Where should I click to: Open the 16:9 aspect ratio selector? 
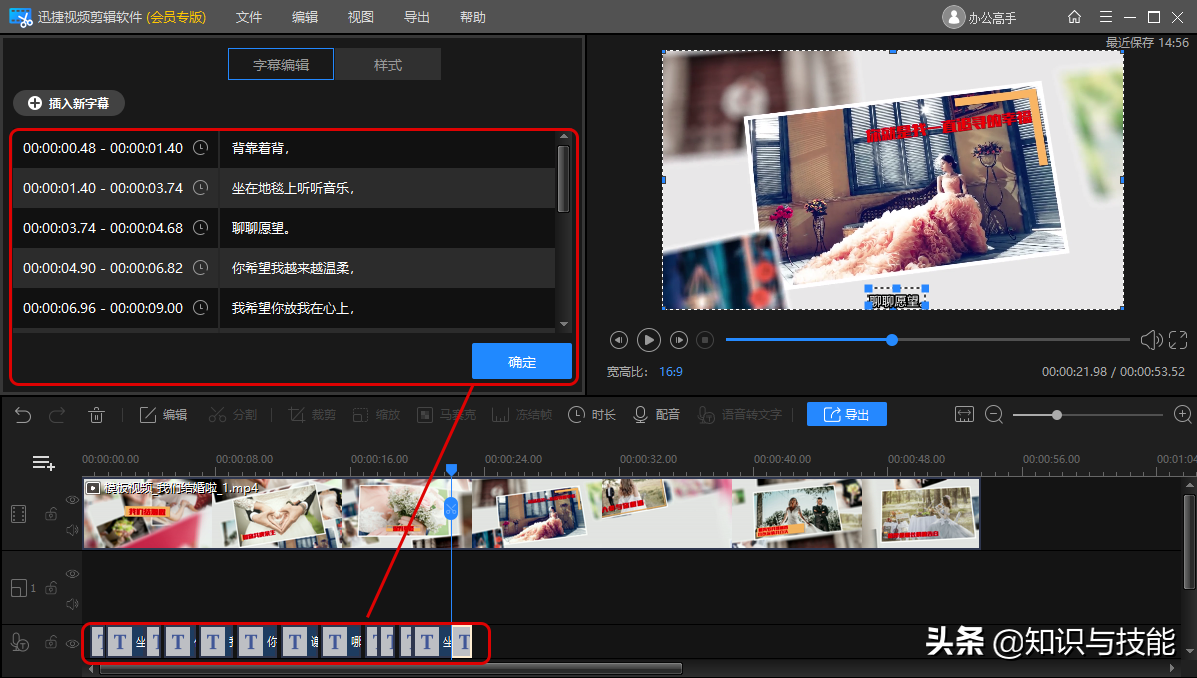[x=670, y=371]
